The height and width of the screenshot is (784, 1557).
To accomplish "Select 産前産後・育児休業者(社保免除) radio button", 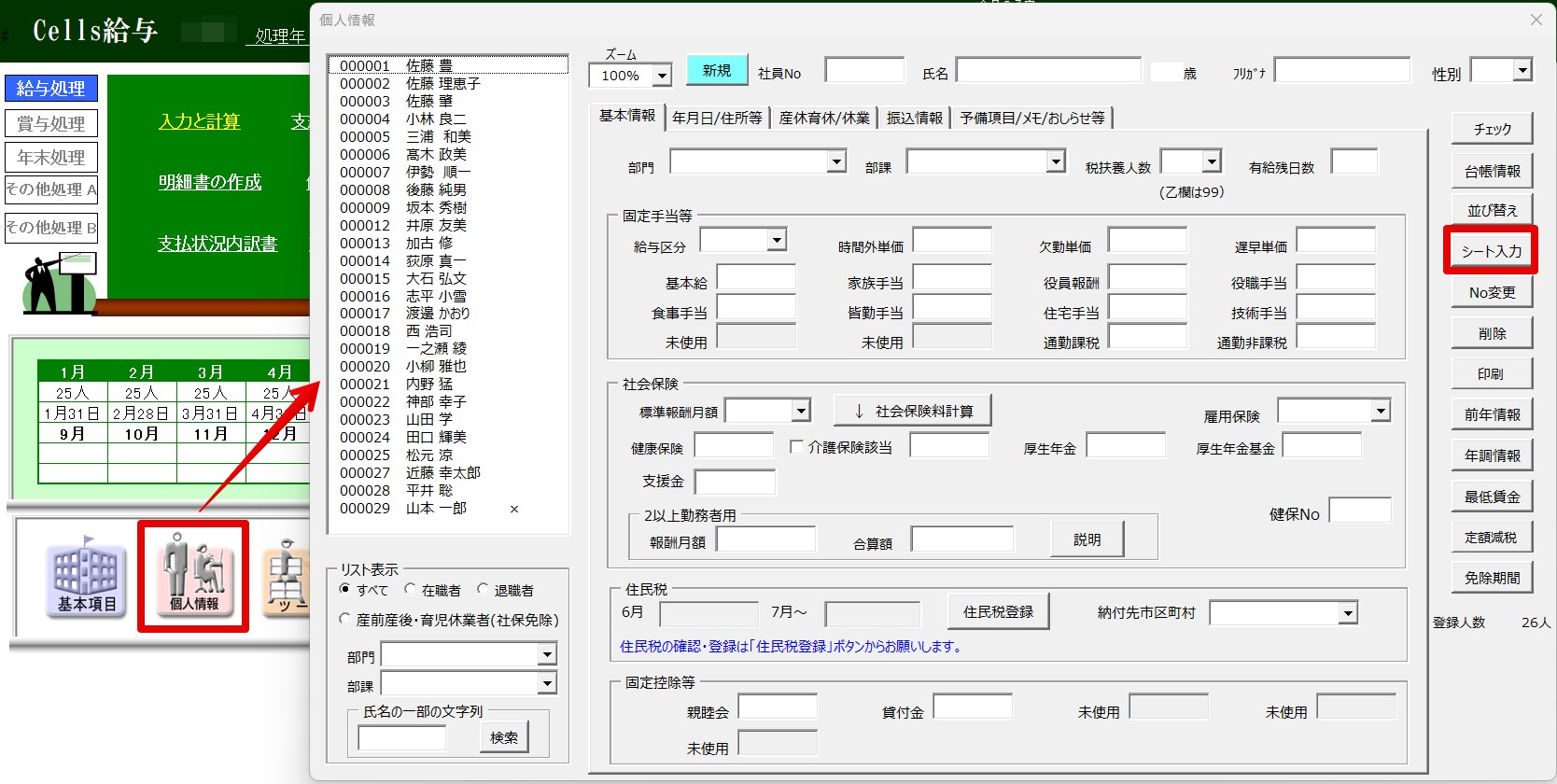I will coord(345,619).
